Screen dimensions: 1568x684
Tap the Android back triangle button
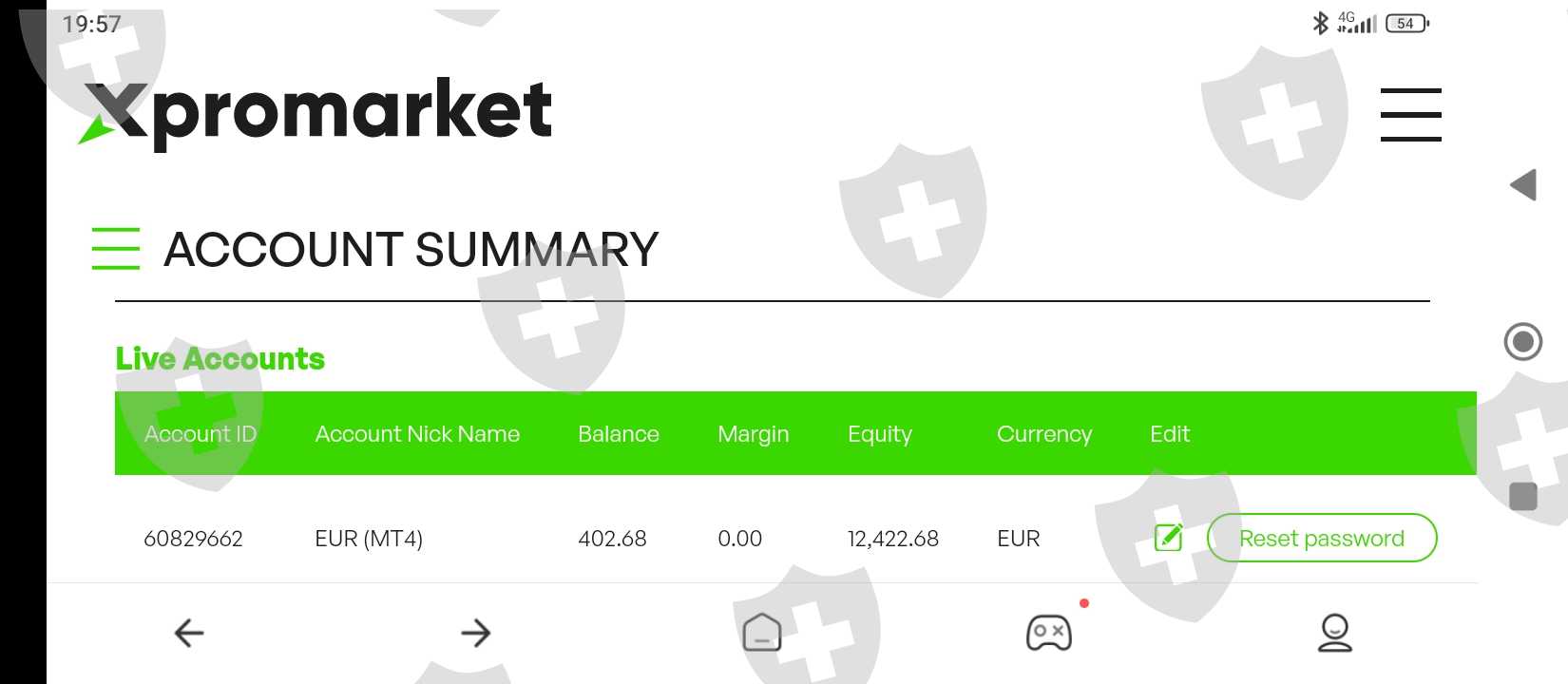point(1523,184)
